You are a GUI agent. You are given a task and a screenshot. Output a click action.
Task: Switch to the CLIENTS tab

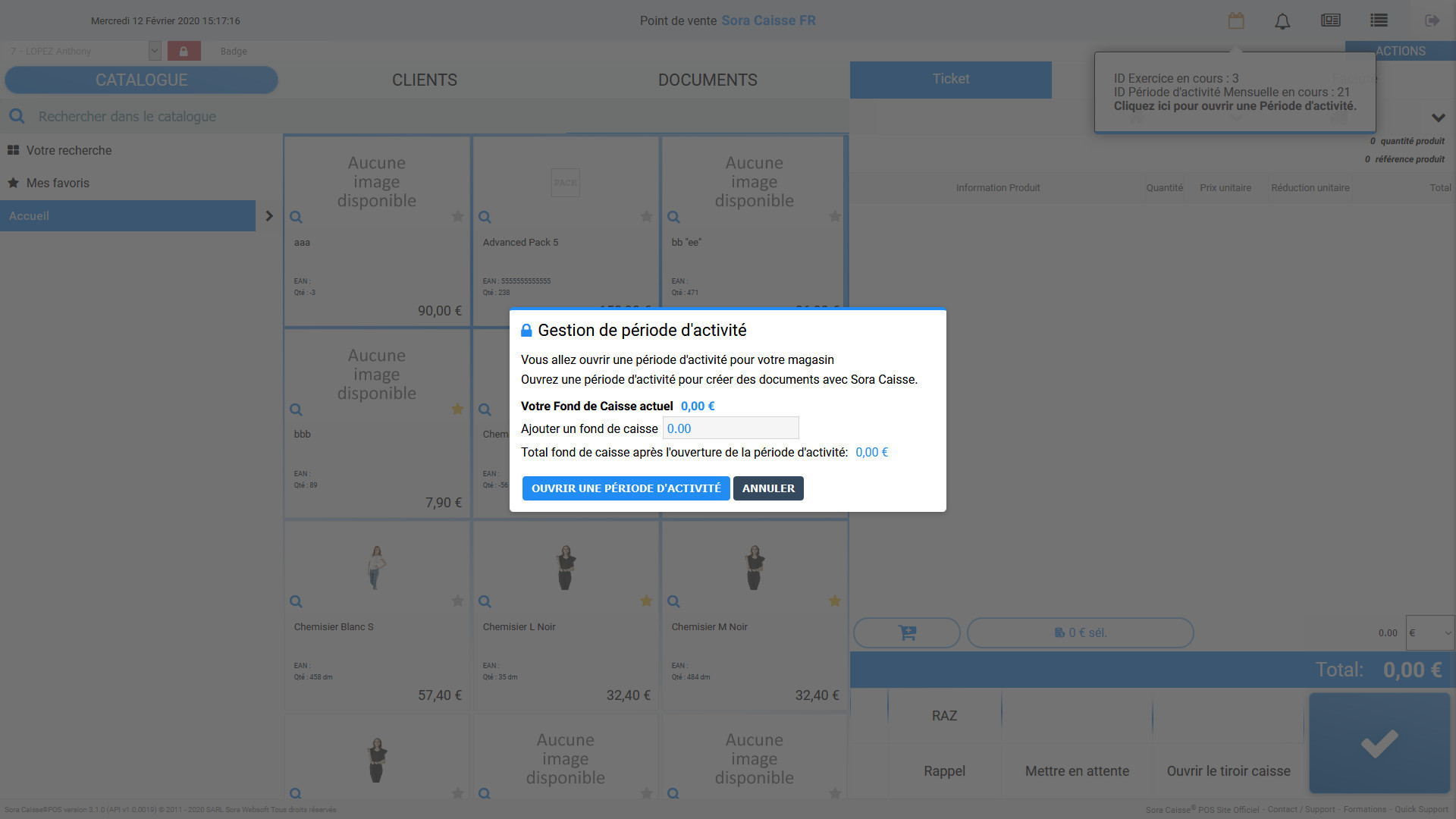(424, 80)
